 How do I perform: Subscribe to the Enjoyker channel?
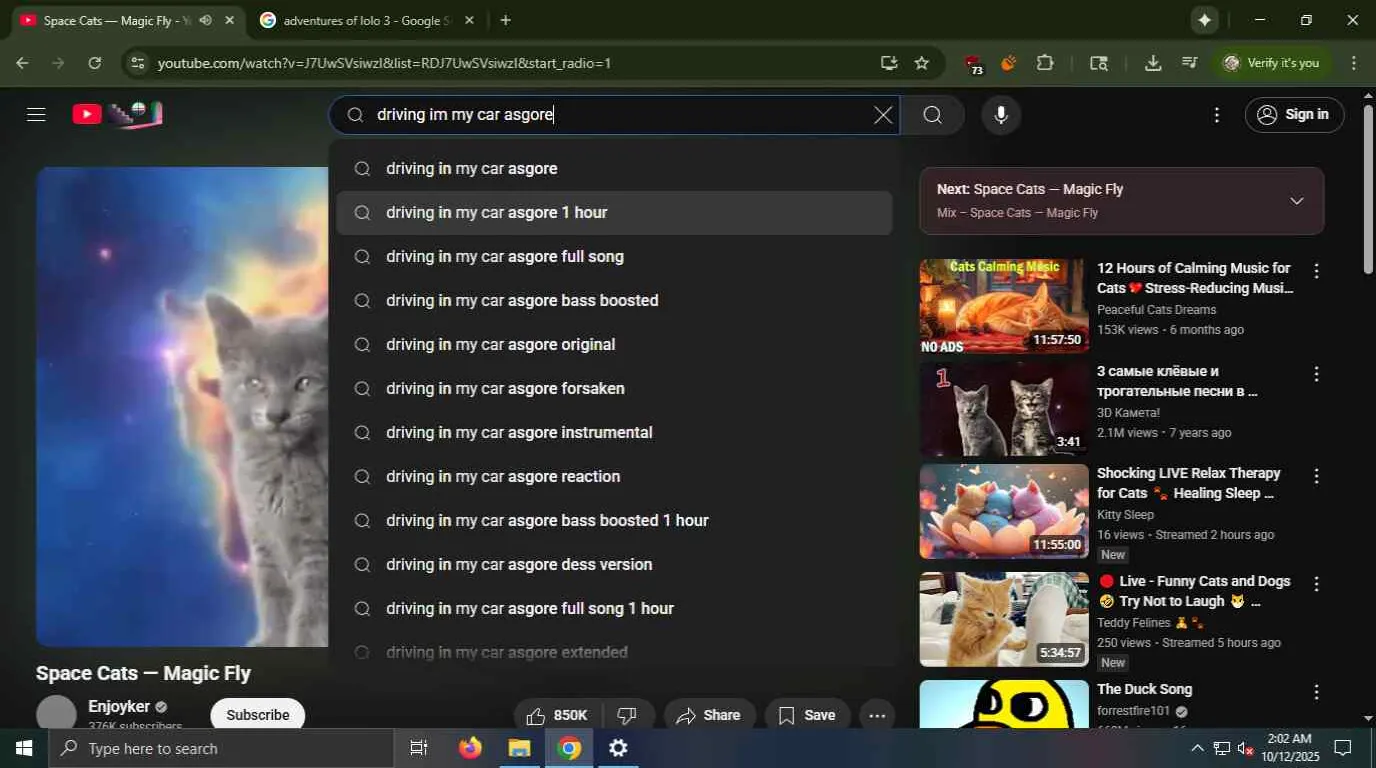pyautogui.click(x=258, y=714)
